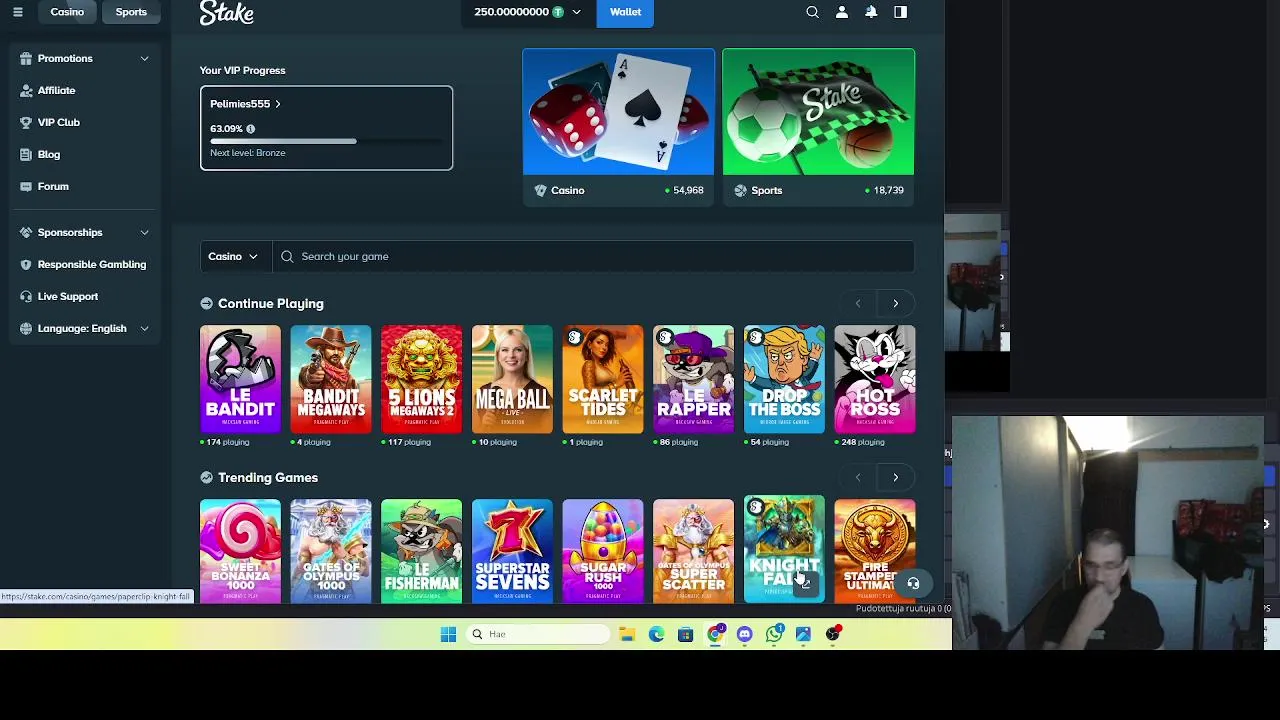Expand the Sponsorships menu
Image resolution: width=1280 pixels, height=720 pixels.
[144, 232]
